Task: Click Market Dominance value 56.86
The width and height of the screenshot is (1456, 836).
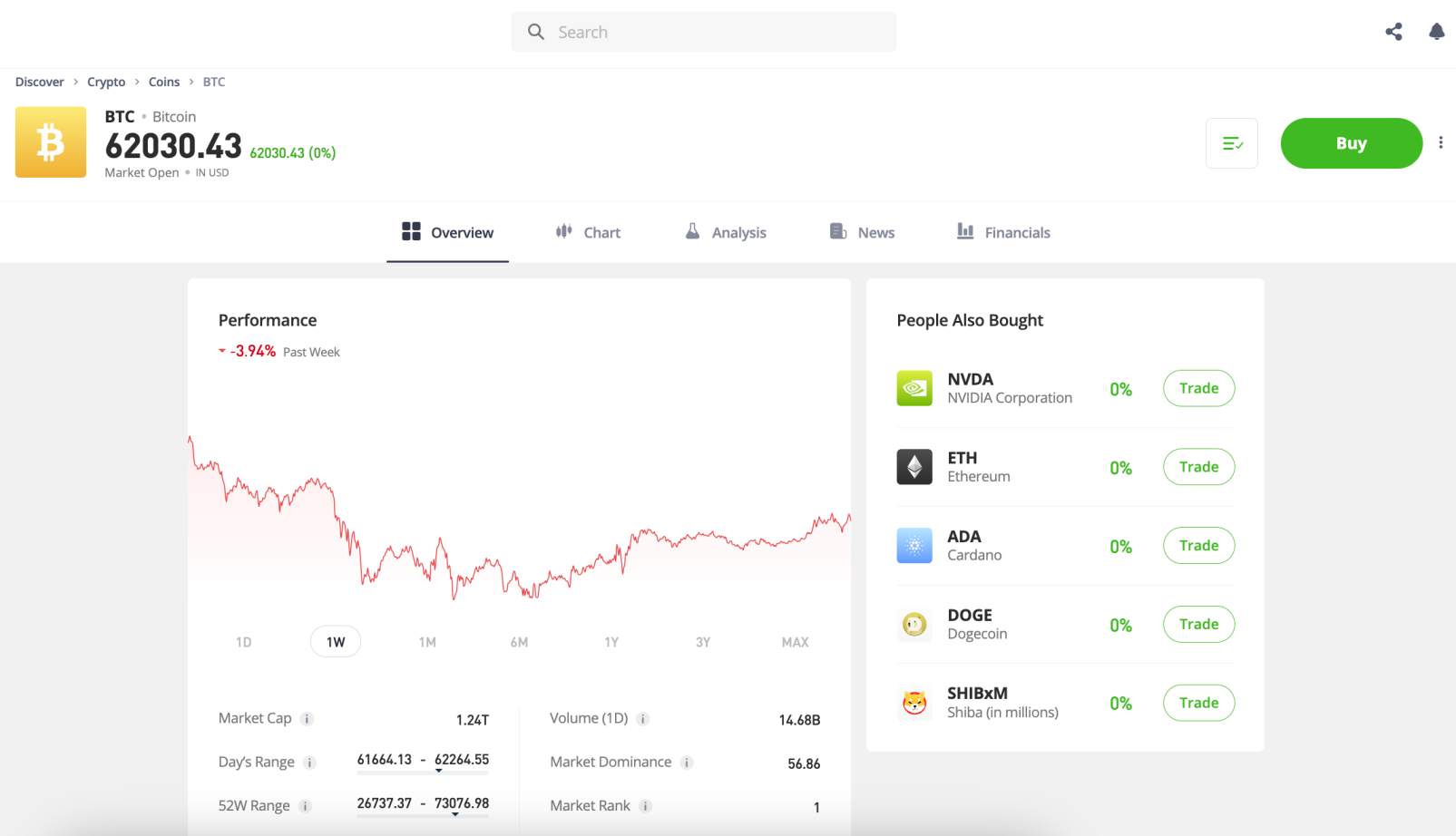Action: tap(804, 763)
